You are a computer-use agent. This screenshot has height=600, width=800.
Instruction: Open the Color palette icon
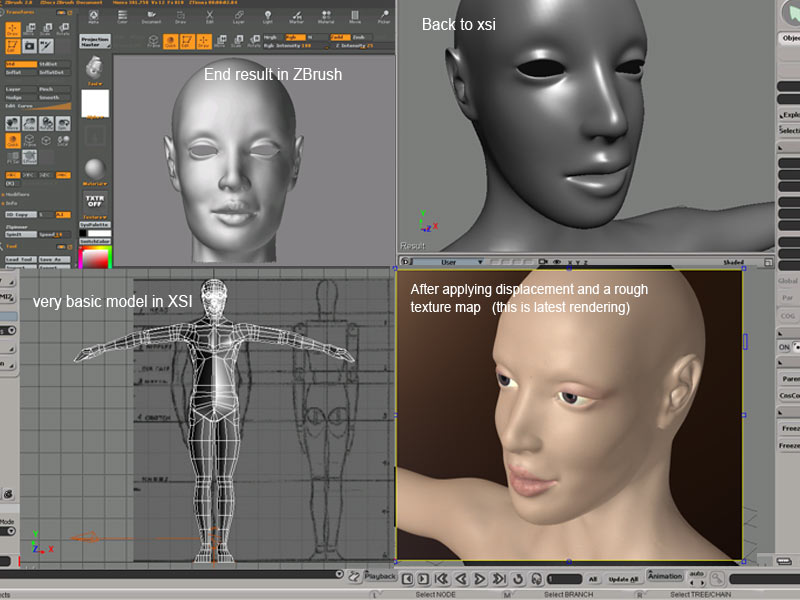[x=122, y=17]
